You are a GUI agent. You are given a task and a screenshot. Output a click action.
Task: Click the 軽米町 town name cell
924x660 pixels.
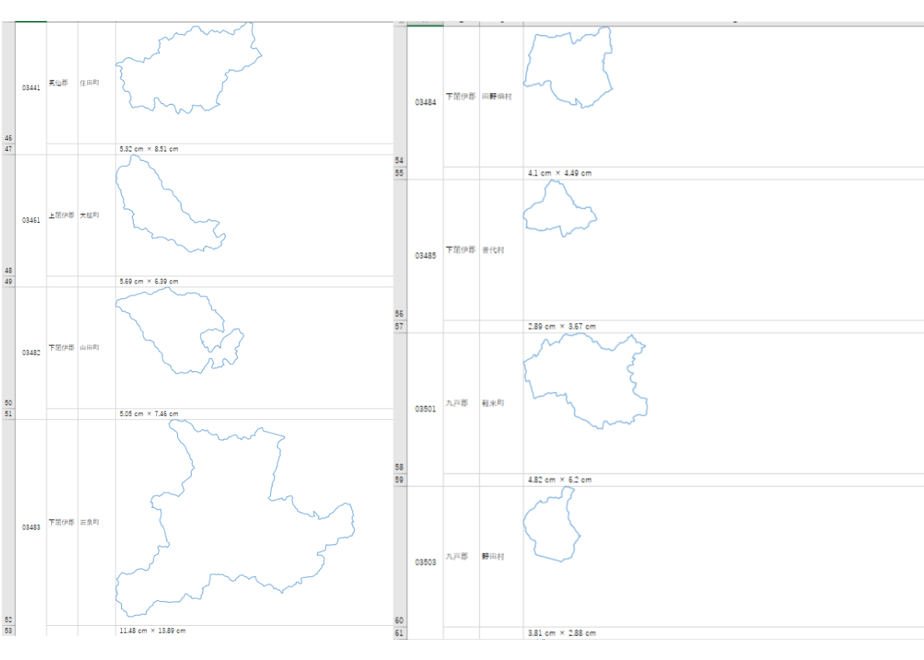(501, 403)
